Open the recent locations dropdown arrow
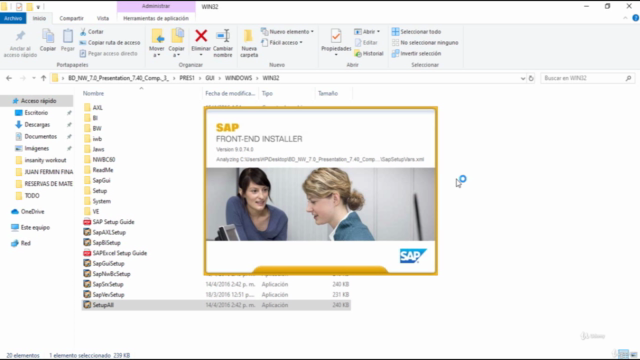 (x=33, y=78)
